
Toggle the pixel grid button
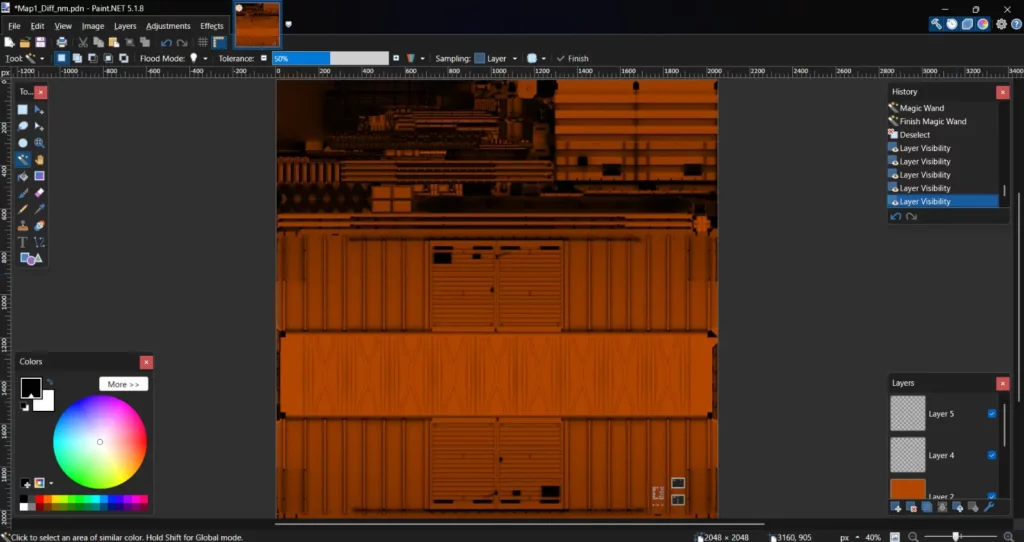pos(203,42)
